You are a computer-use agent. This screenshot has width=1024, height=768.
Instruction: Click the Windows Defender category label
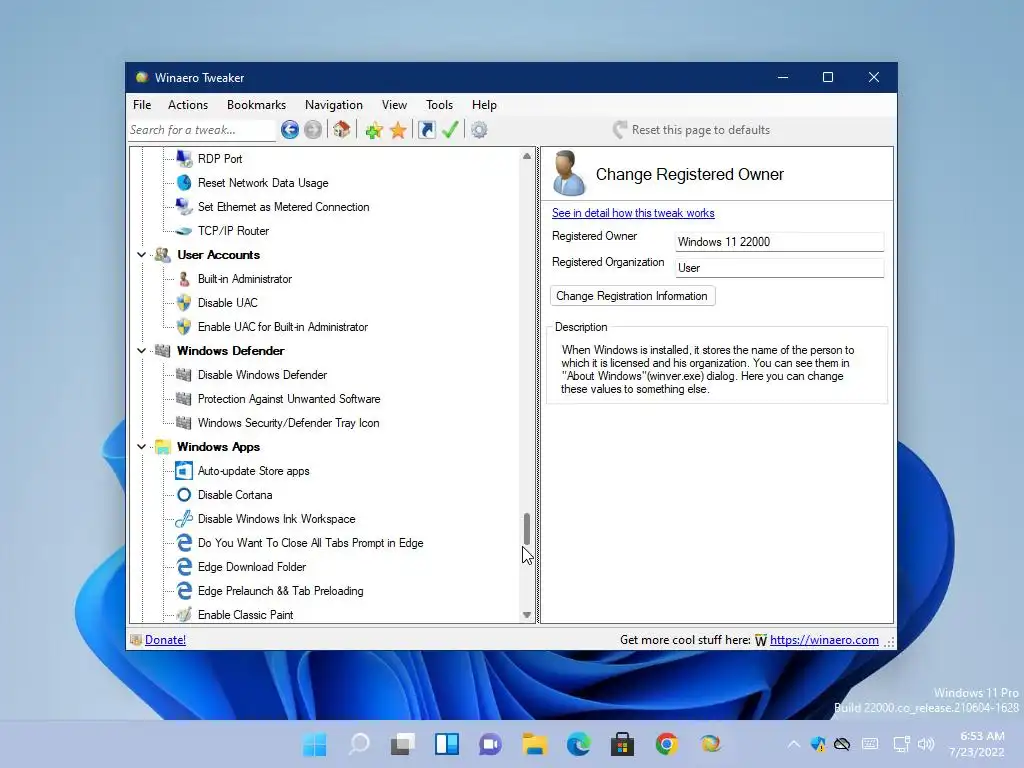230,351
